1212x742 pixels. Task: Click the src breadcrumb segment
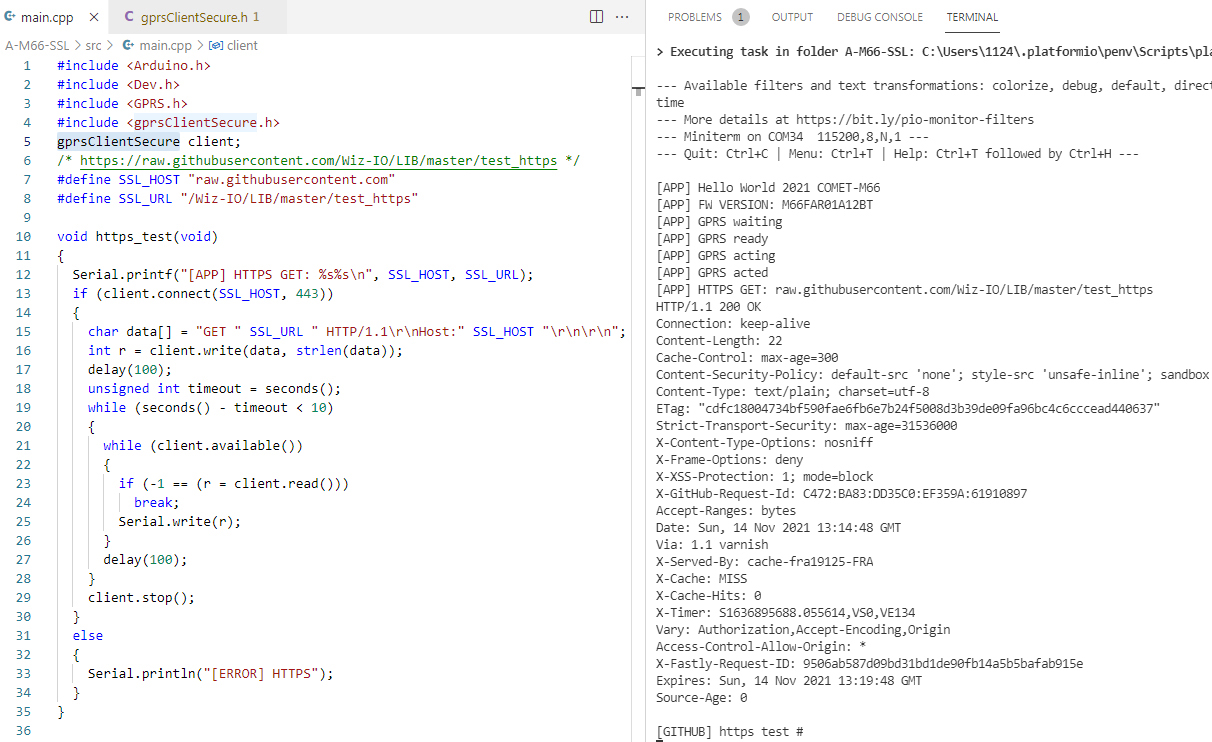coord(93,45)
